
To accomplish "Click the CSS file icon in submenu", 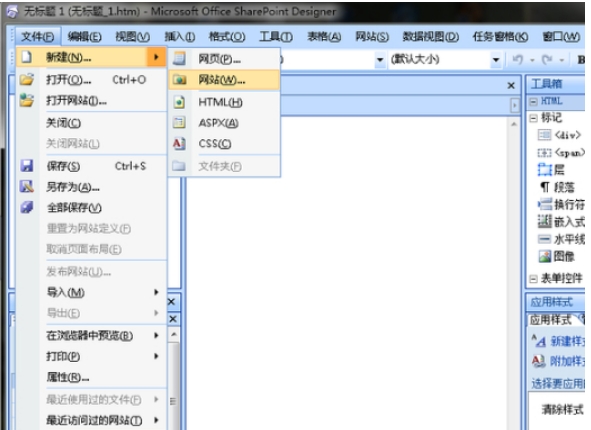I will pos(179,144).
